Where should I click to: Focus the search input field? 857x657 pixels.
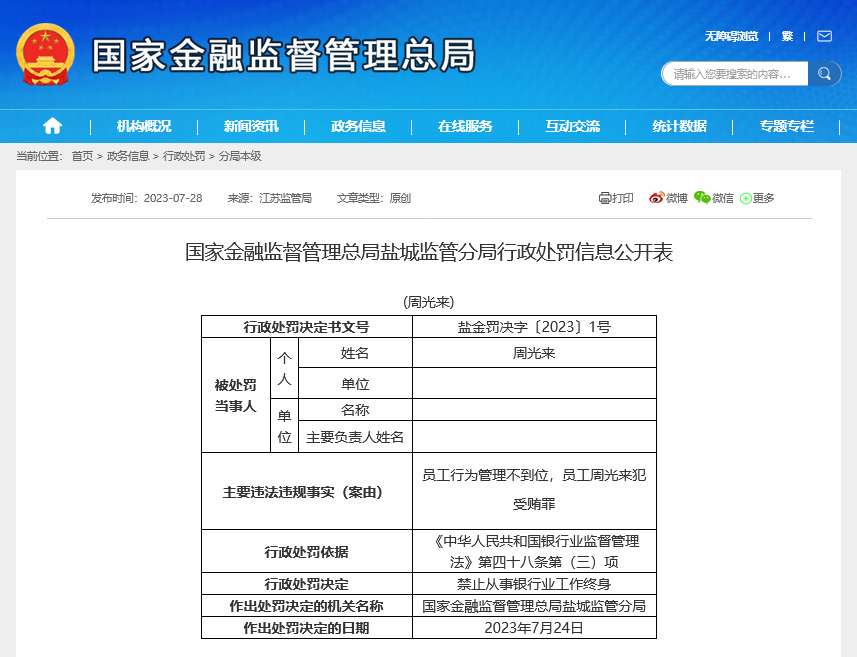coord(735,74)
